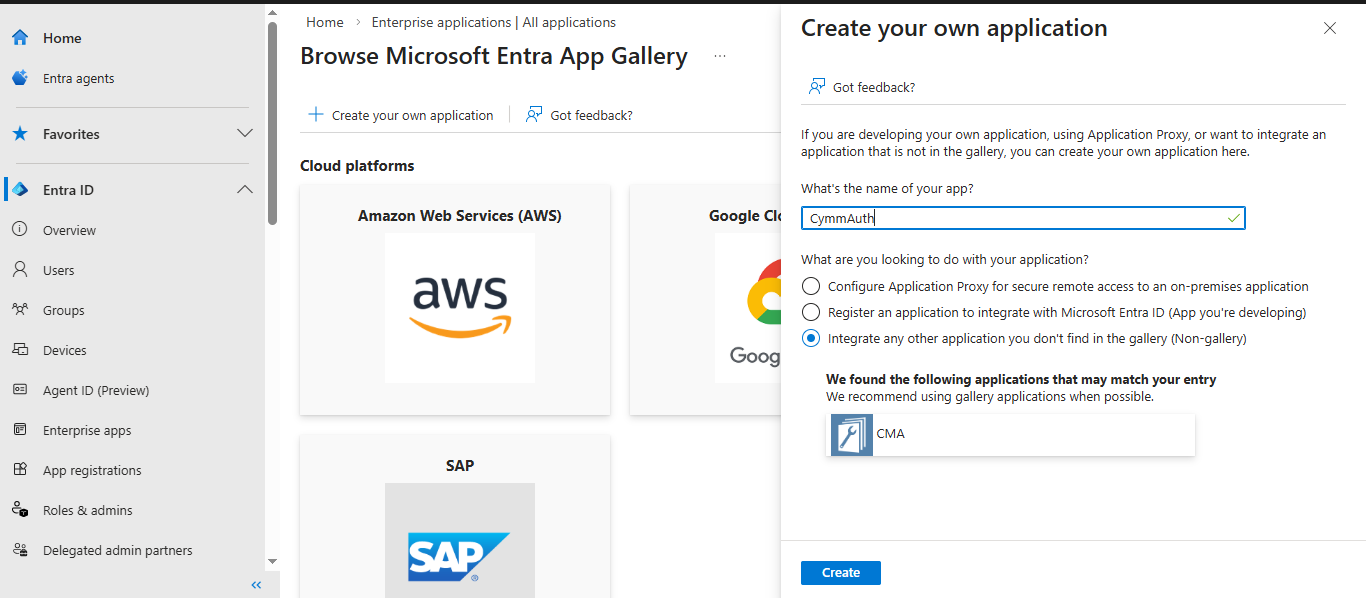Select Integrate any other application (Non-gallery) option
Viewport: 1366px width, 598px height.
click(811, 338)
